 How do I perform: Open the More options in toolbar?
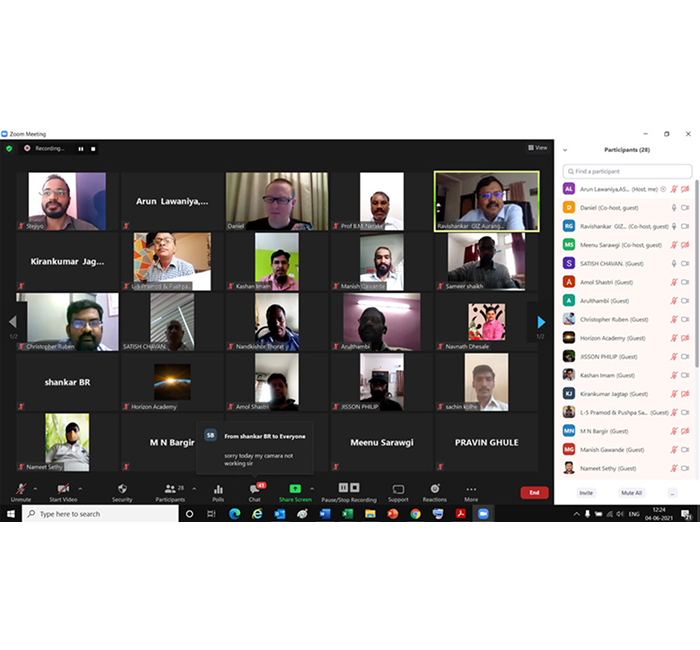click(x=471, y=492)
